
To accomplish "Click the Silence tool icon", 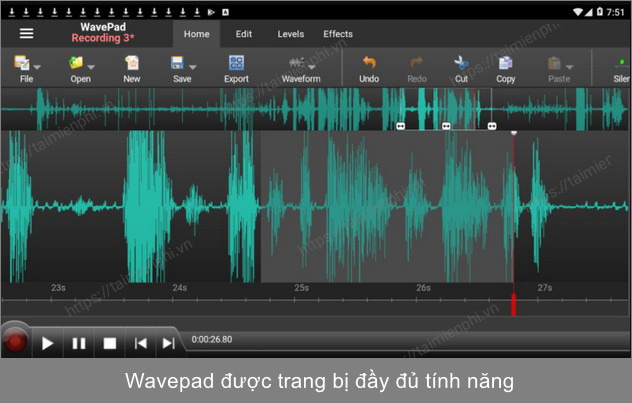I will coord(622,63).
